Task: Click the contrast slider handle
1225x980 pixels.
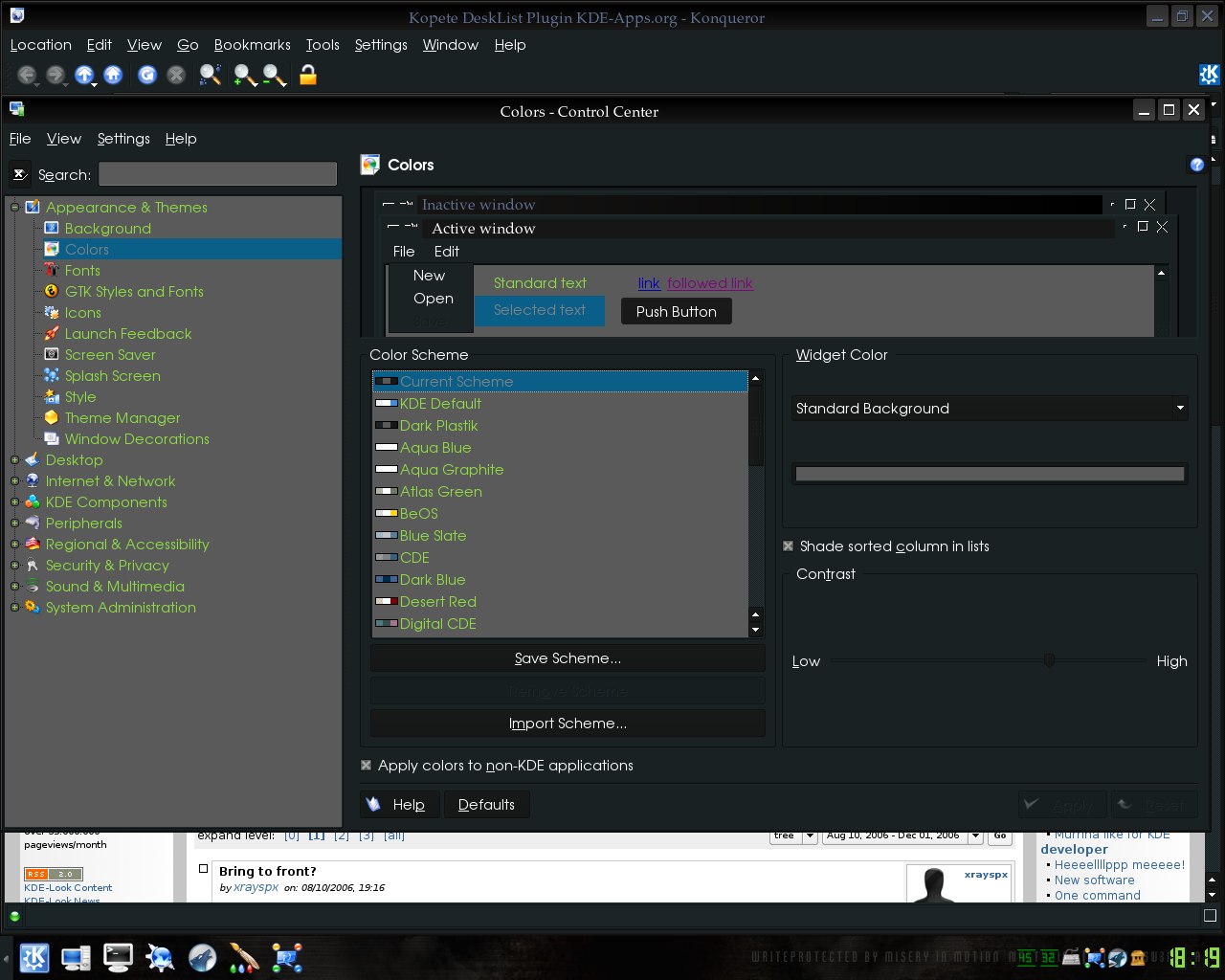Action: pyautogui.click(x=1049, y=660)
